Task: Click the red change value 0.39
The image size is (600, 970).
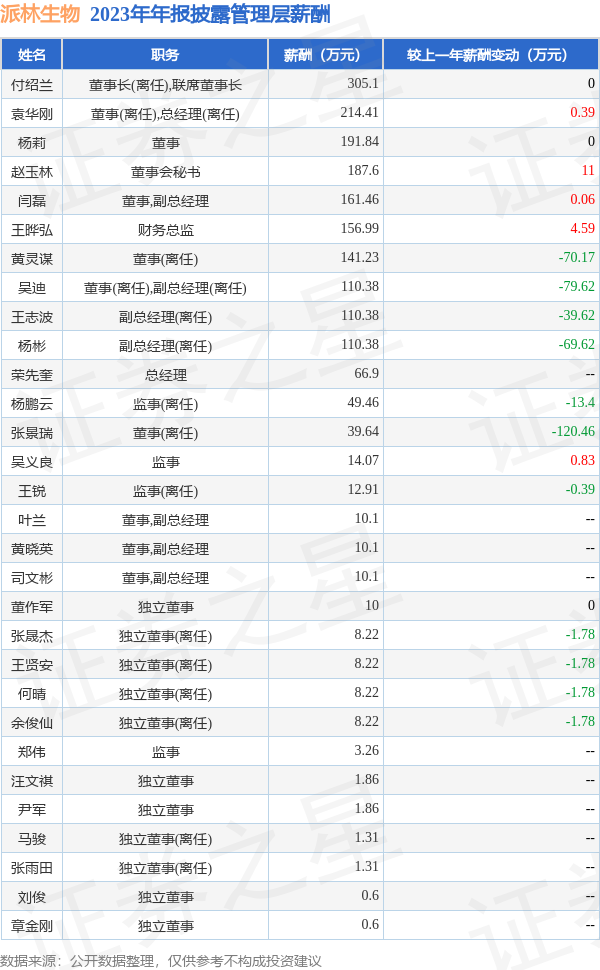Action: click(582, 112)
